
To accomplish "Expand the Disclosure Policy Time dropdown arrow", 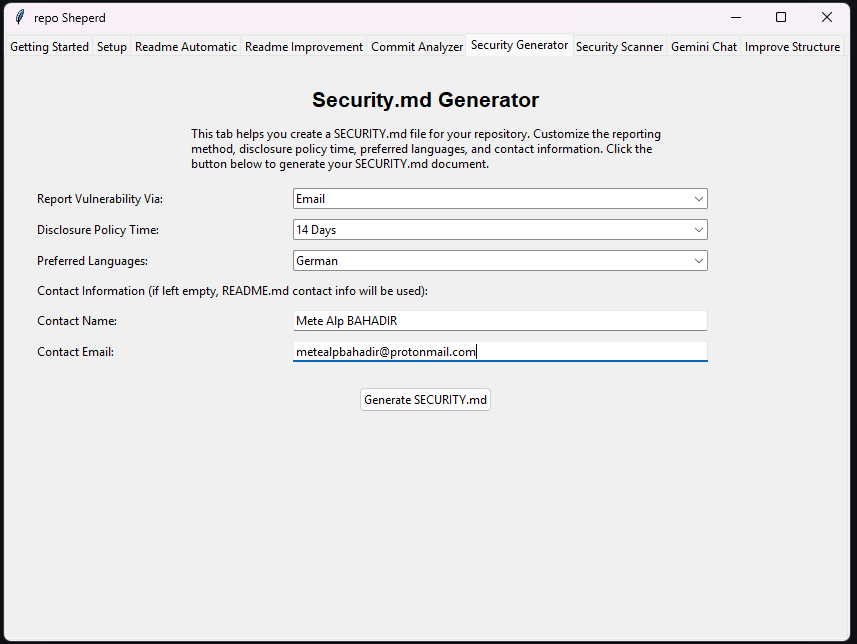I will [698, 230].
